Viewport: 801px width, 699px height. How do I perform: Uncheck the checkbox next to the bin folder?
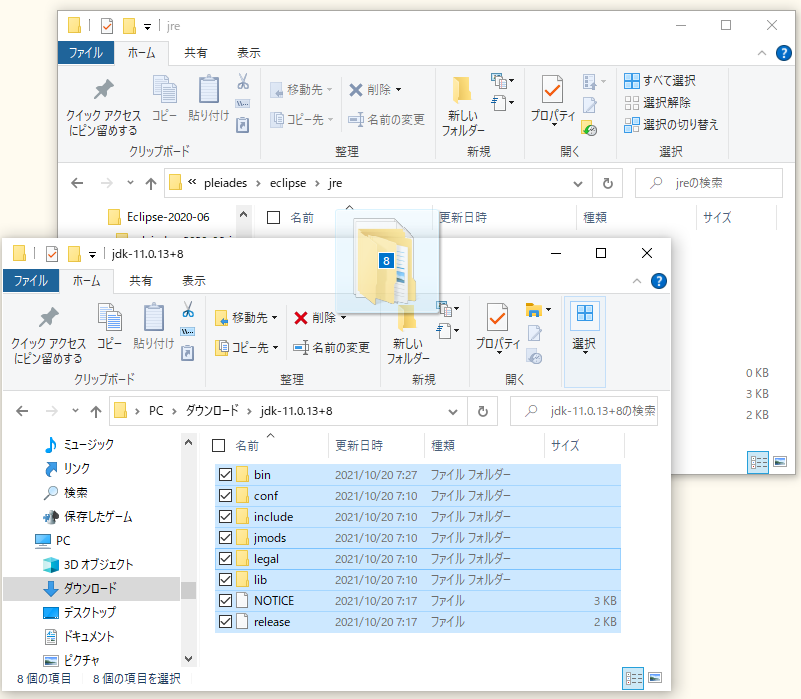[x=225, y=474]
